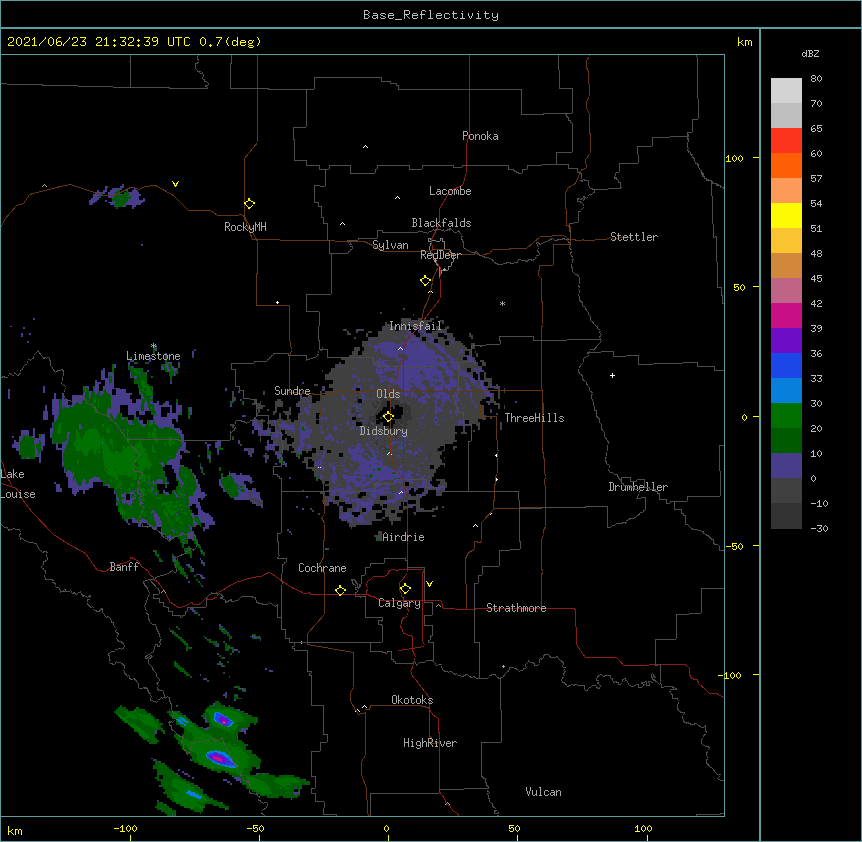862x842 pixels.
Task: Pick the dusty pink 45-42 dBZ swatch
Action: [x=786, y=291]
